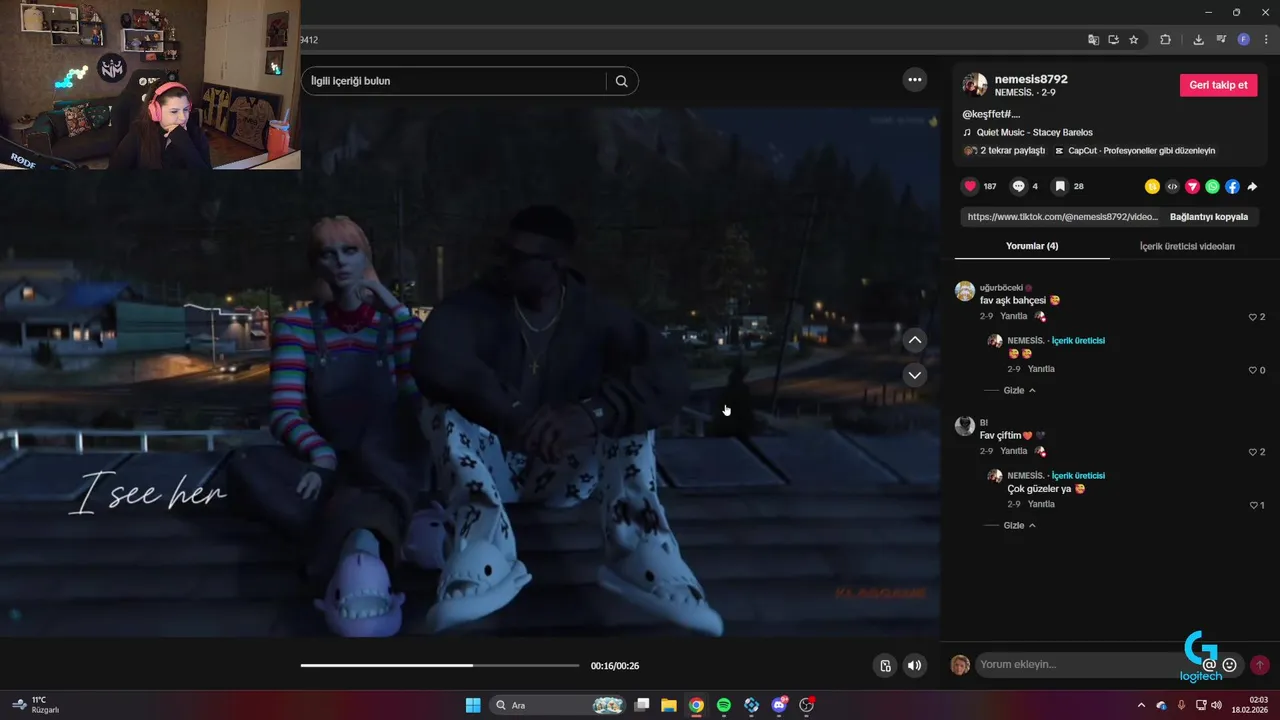The height and width of the screenshot is (720, 1280).
Task: Click Yanıtla under "Fav çiftim"
Action: pyautogui.click(x=1014, y=451)
